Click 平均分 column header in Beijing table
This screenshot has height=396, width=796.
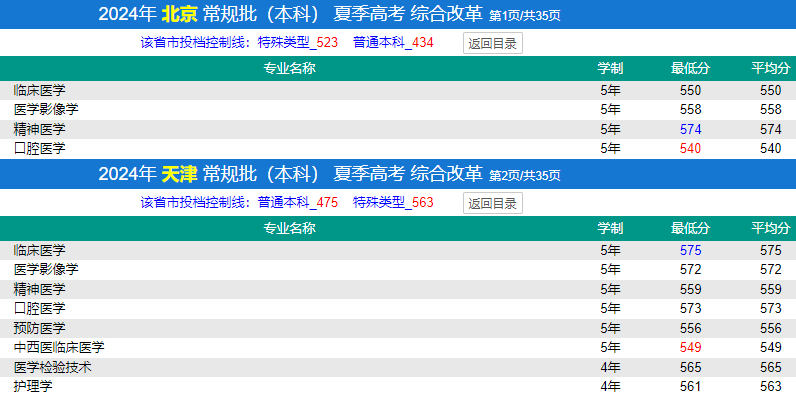click(771, 68)
